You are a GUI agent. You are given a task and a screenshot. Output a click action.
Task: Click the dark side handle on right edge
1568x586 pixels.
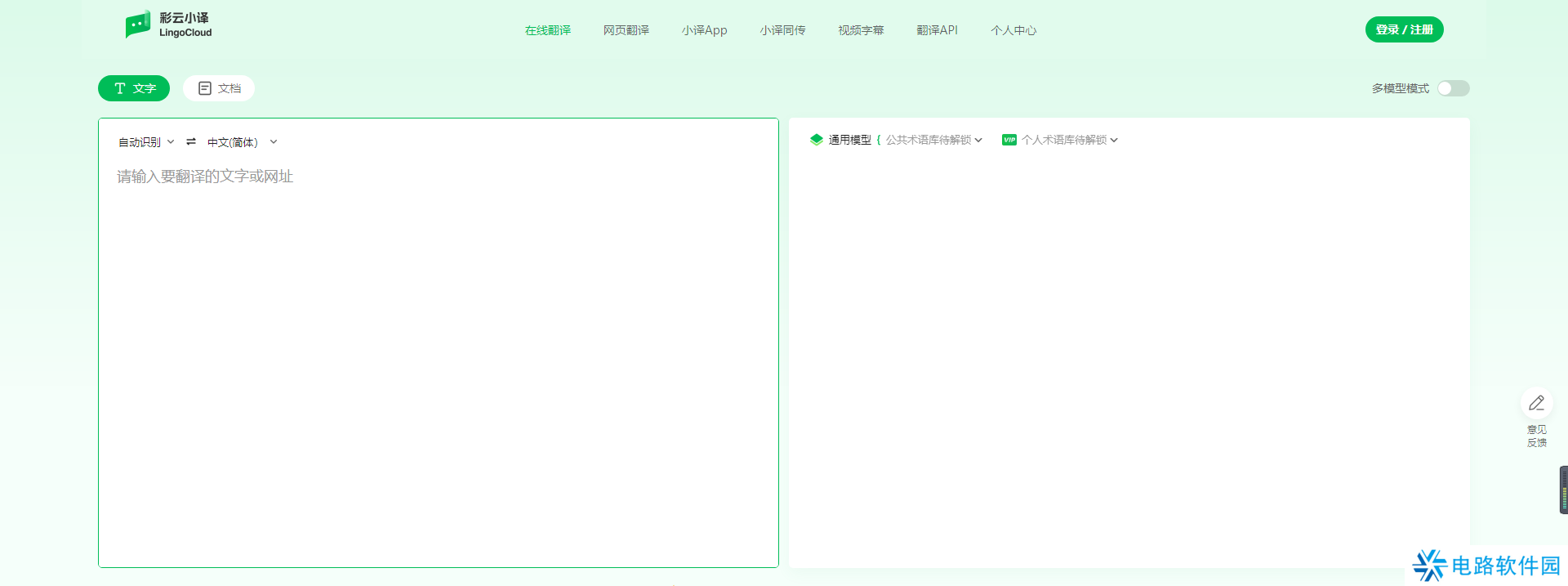coord(1563,490)
